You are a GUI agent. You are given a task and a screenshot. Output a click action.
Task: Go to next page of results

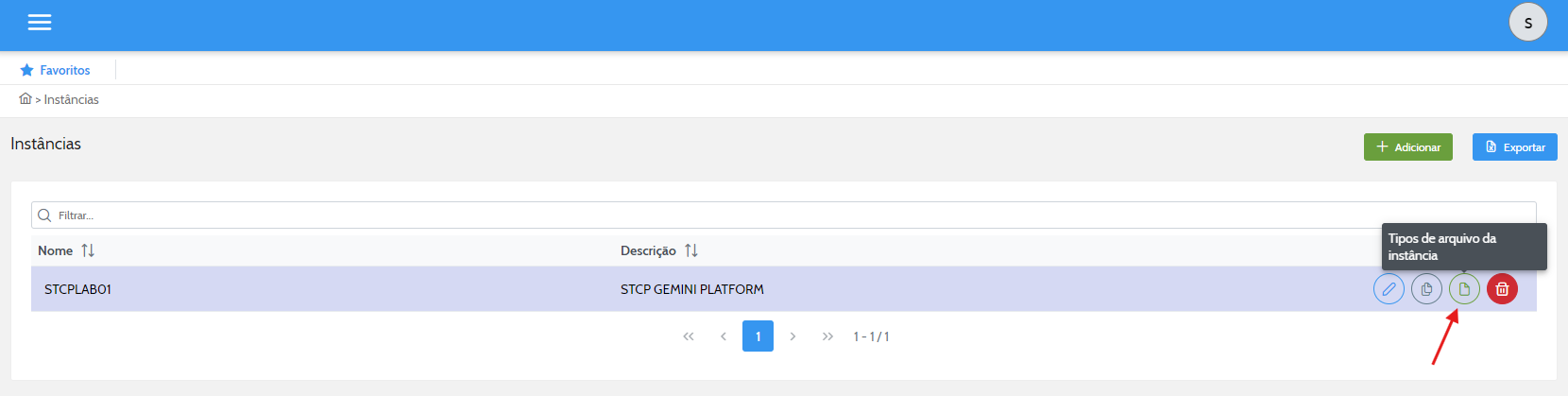793,336
